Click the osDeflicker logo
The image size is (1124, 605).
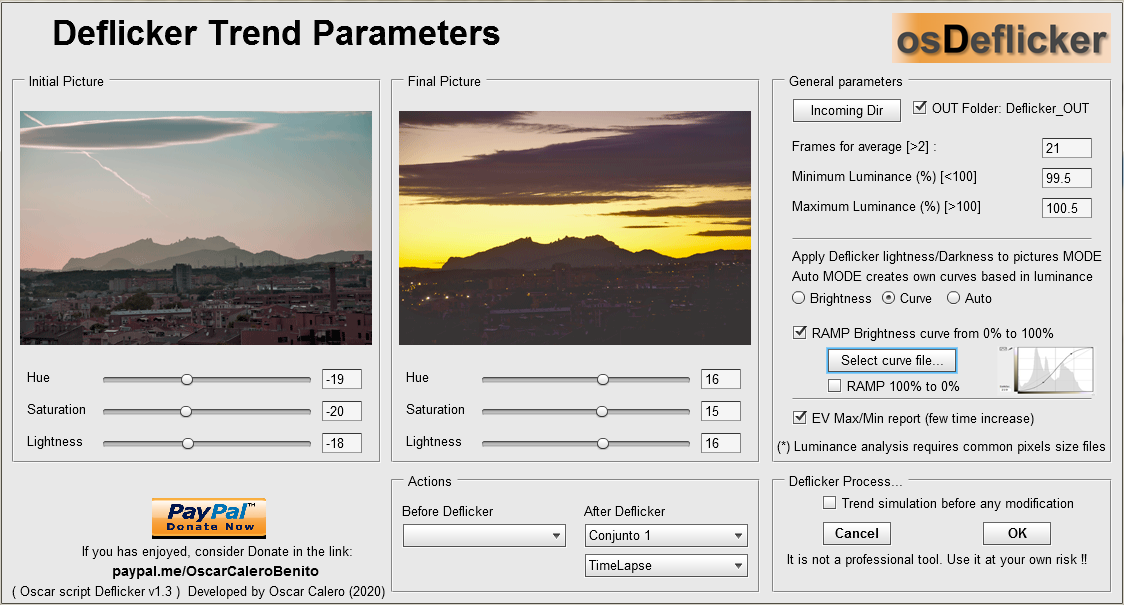[1001, 38]
